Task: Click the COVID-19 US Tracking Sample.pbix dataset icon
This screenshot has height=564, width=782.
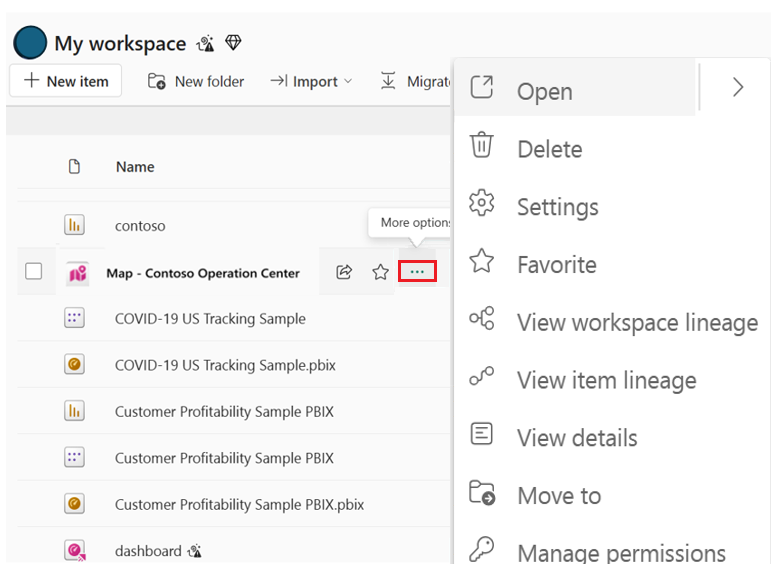Action: tap(74, 365)
